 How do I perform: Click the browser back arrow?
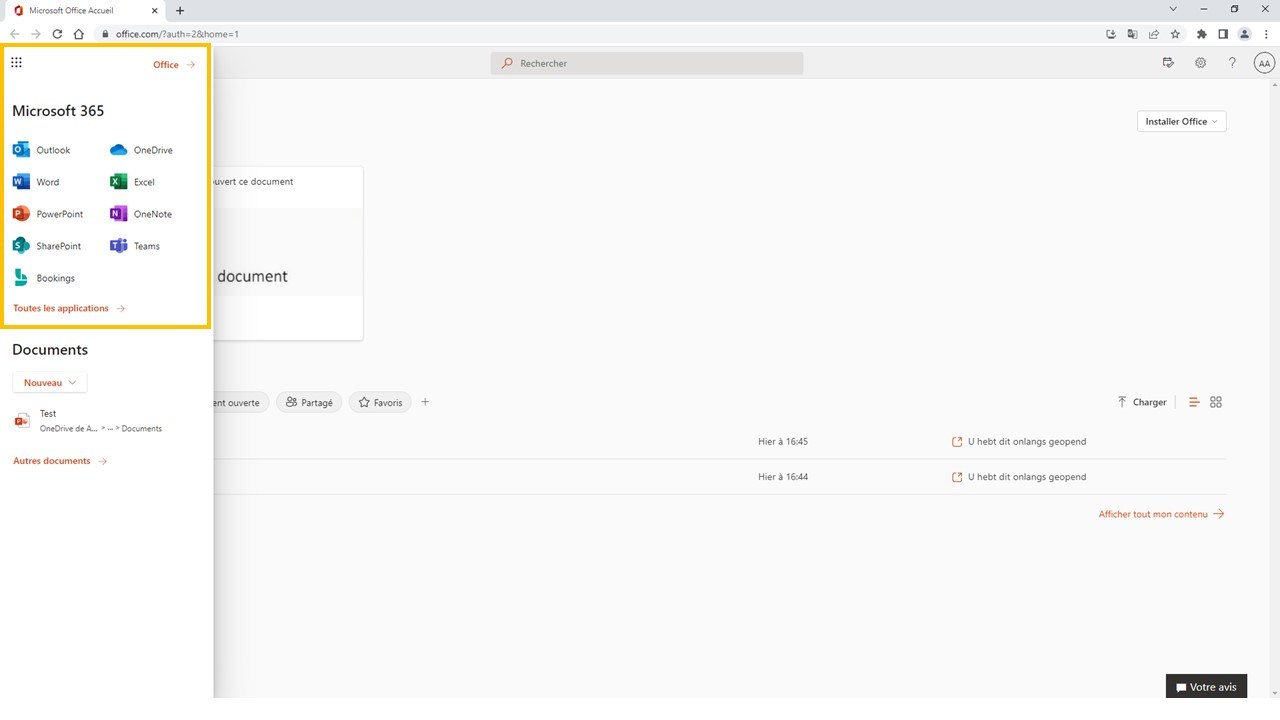tap(14, 34)
